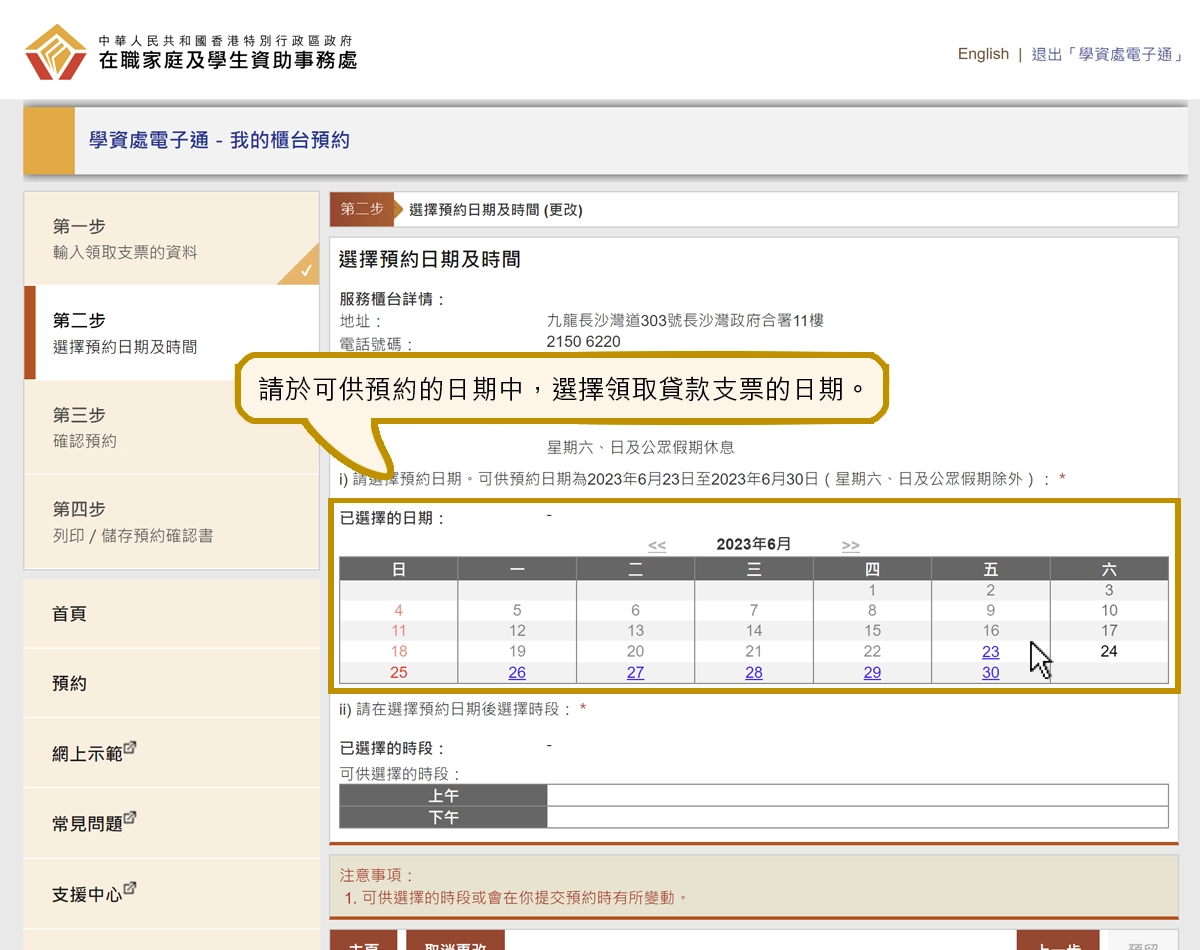1200x950 pixels.
Task: Switch page language via the English link
Action: click(983, 54)
